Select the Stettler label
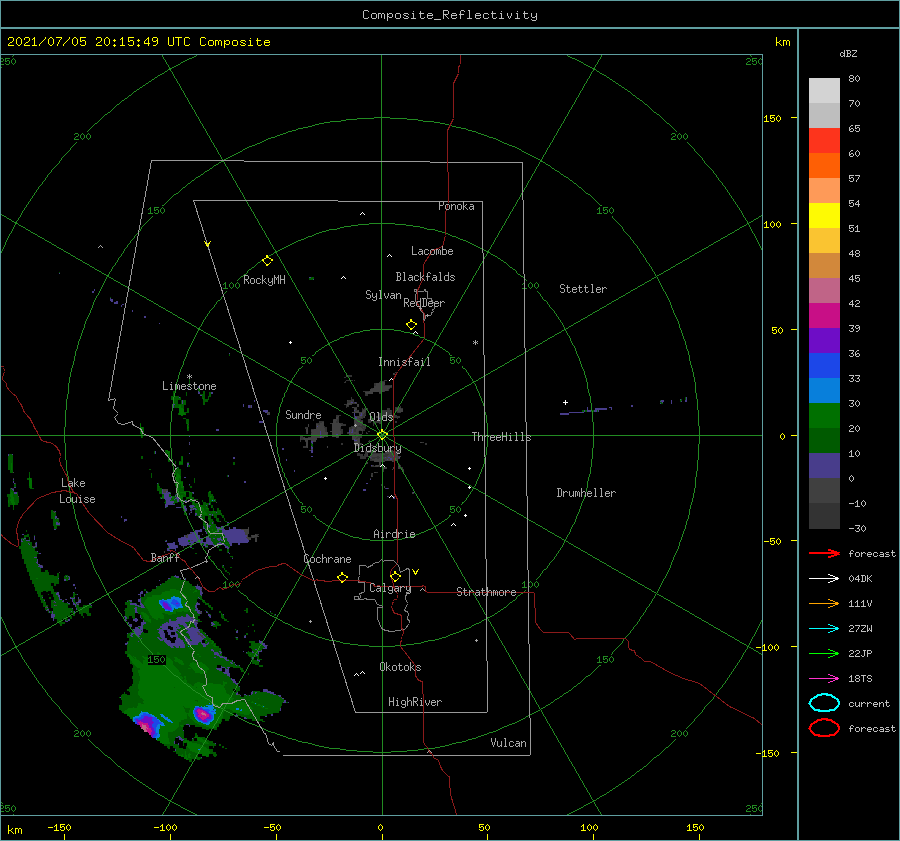The width and height of the screenshot is (900, 841). [583, 289]
